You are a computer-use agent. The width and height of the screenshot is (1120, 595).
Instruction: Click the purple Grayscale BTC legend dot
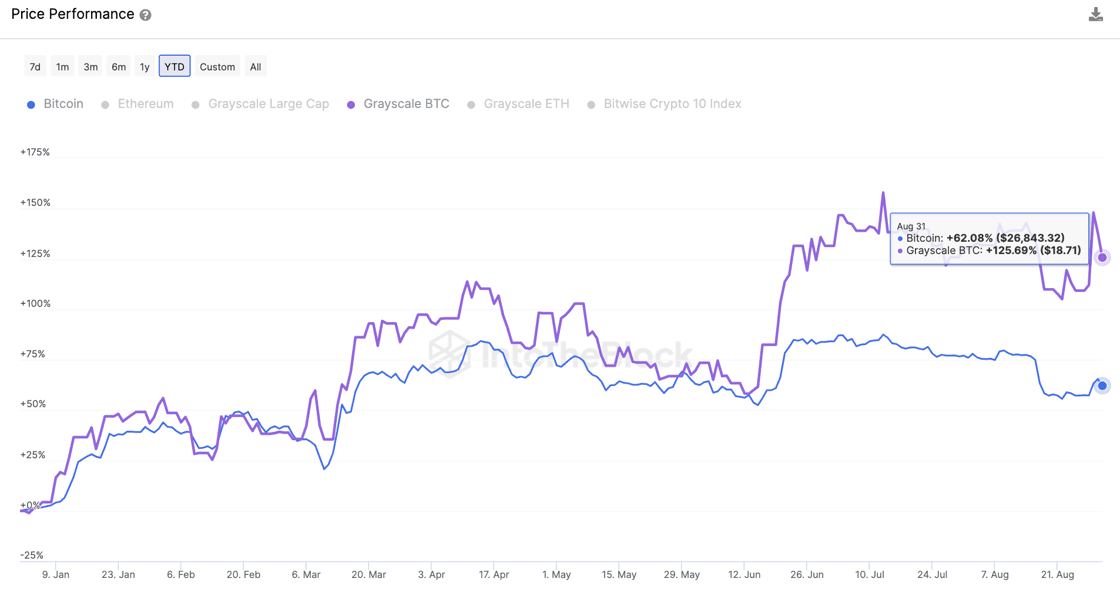351,105
